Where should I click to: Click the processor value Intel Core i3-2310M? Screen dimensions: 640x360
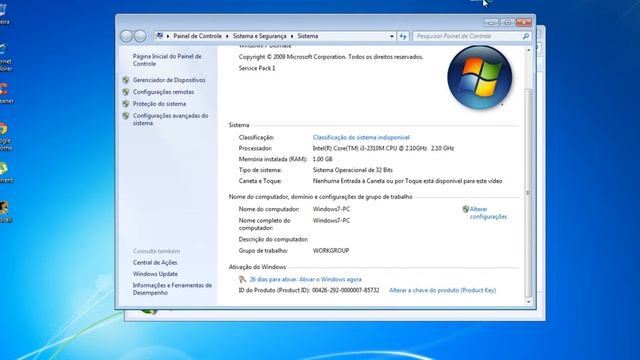tap(383, 149)
